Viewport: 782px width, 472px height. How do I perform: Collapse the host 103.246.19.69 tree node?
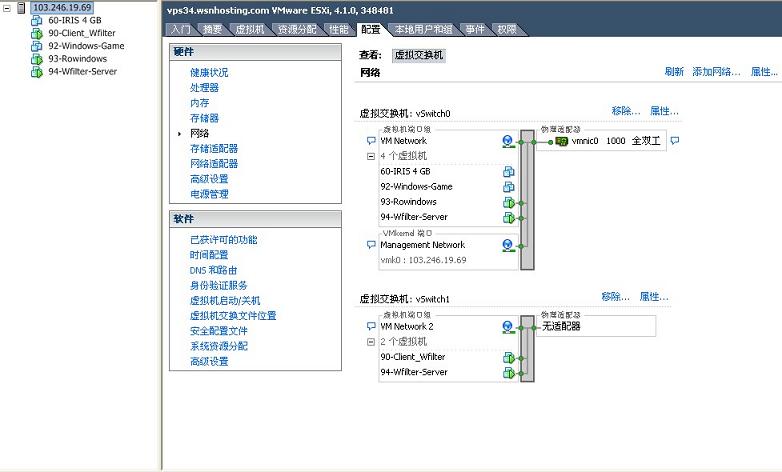click(7, 8)
